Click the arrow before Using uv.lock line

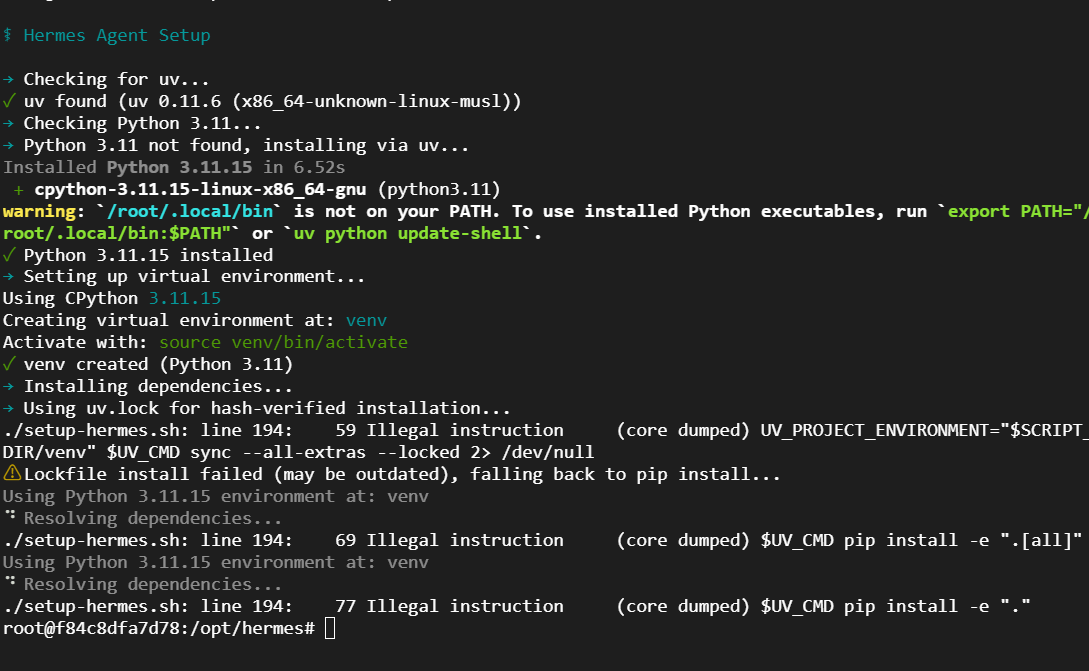coord(8,408)
